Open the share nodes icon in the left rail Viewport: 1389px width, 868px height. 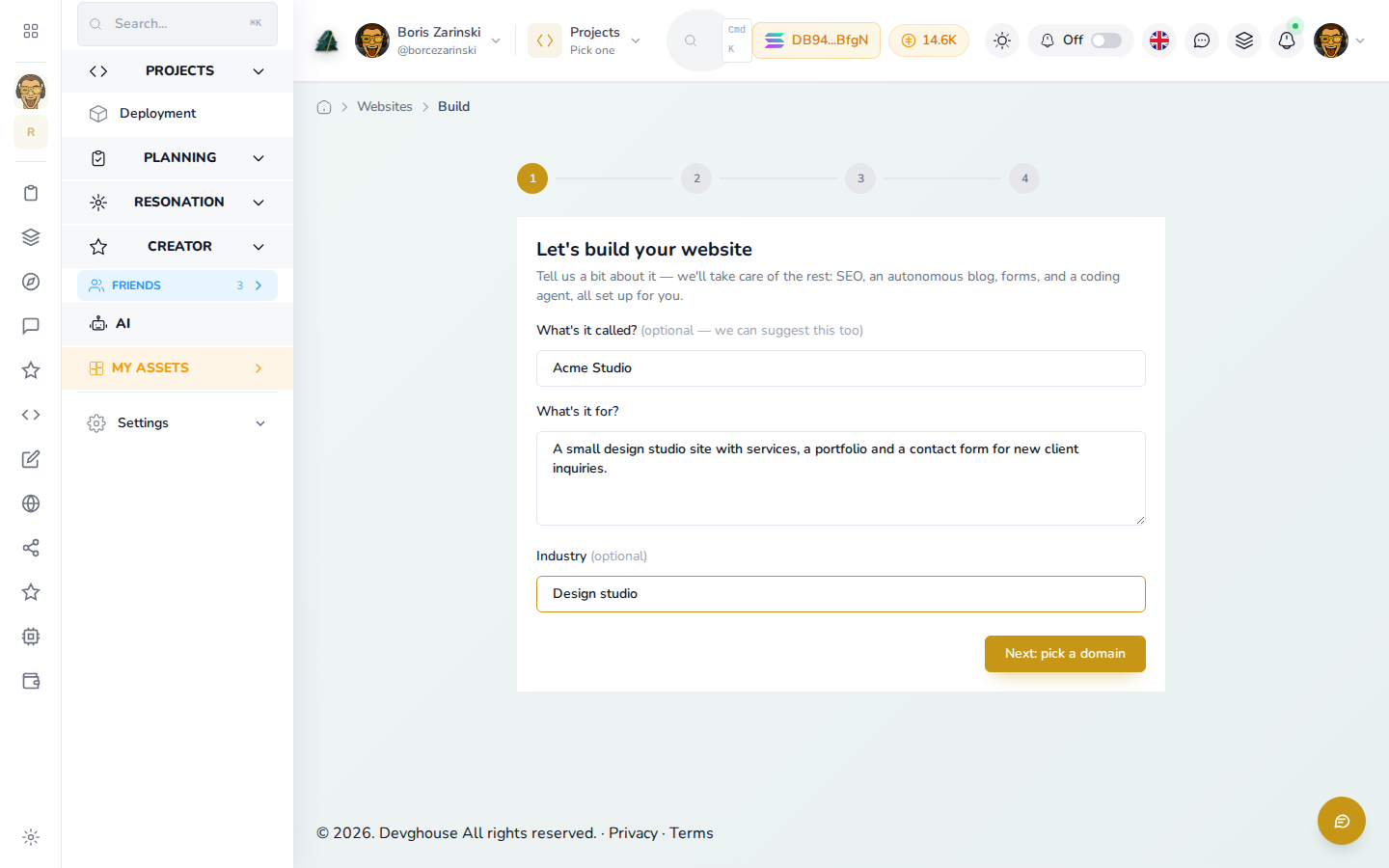31,548
